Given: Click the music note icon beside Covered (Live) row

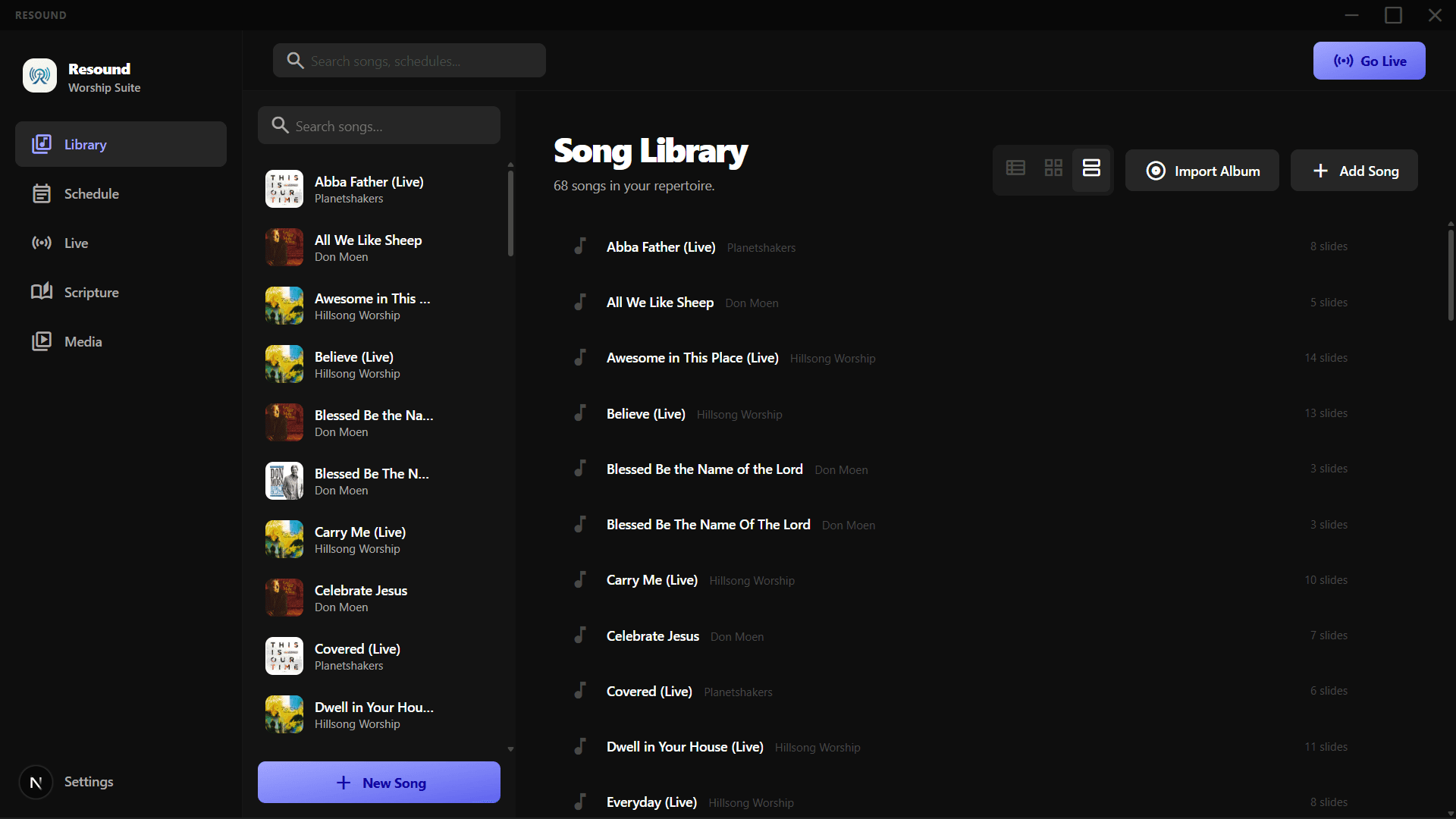Looking at the screenshot, I should tap(580, 691).
